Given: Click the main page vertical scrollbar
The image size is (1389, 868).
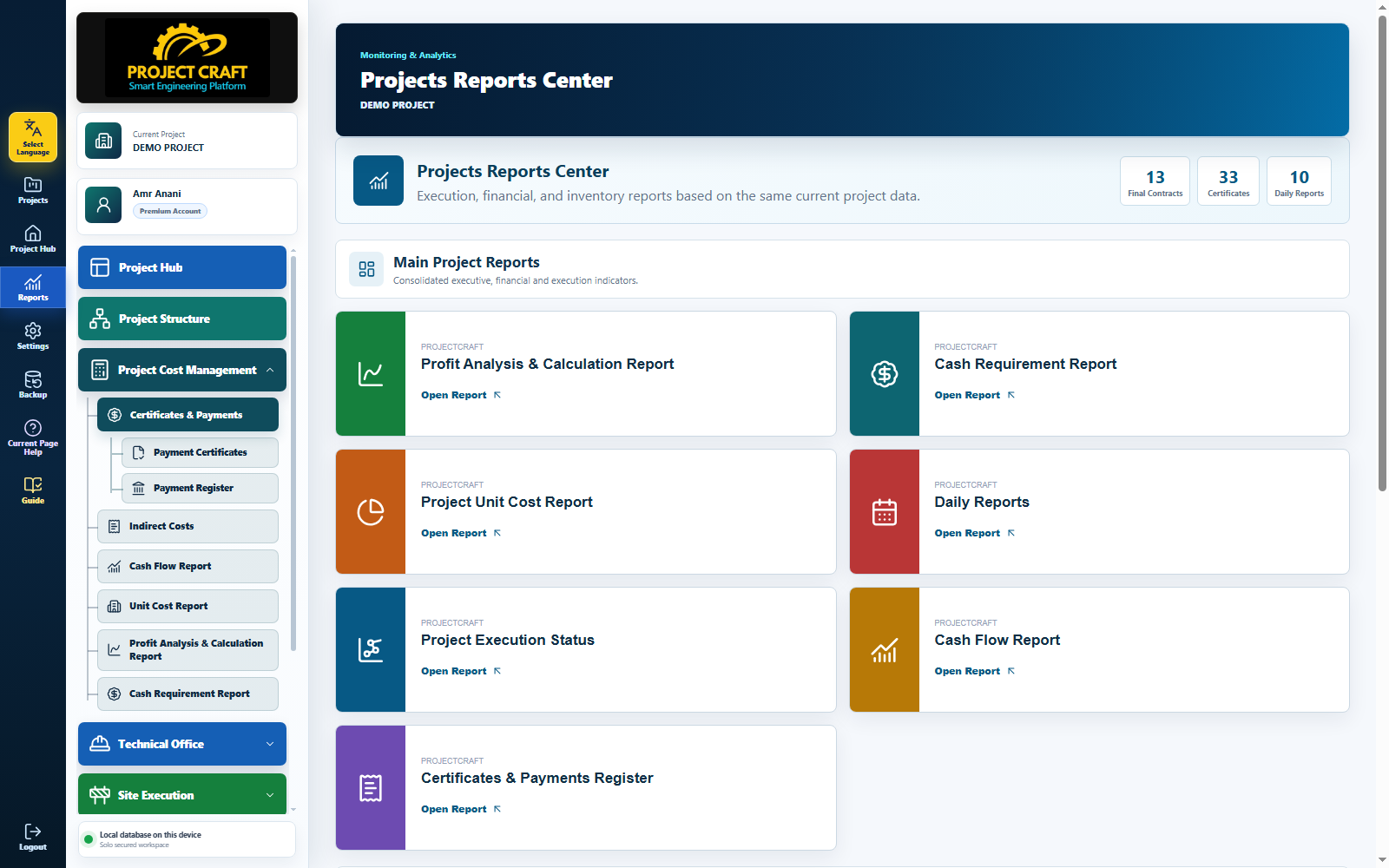Looking at the screenshot, I should 1382,253.
